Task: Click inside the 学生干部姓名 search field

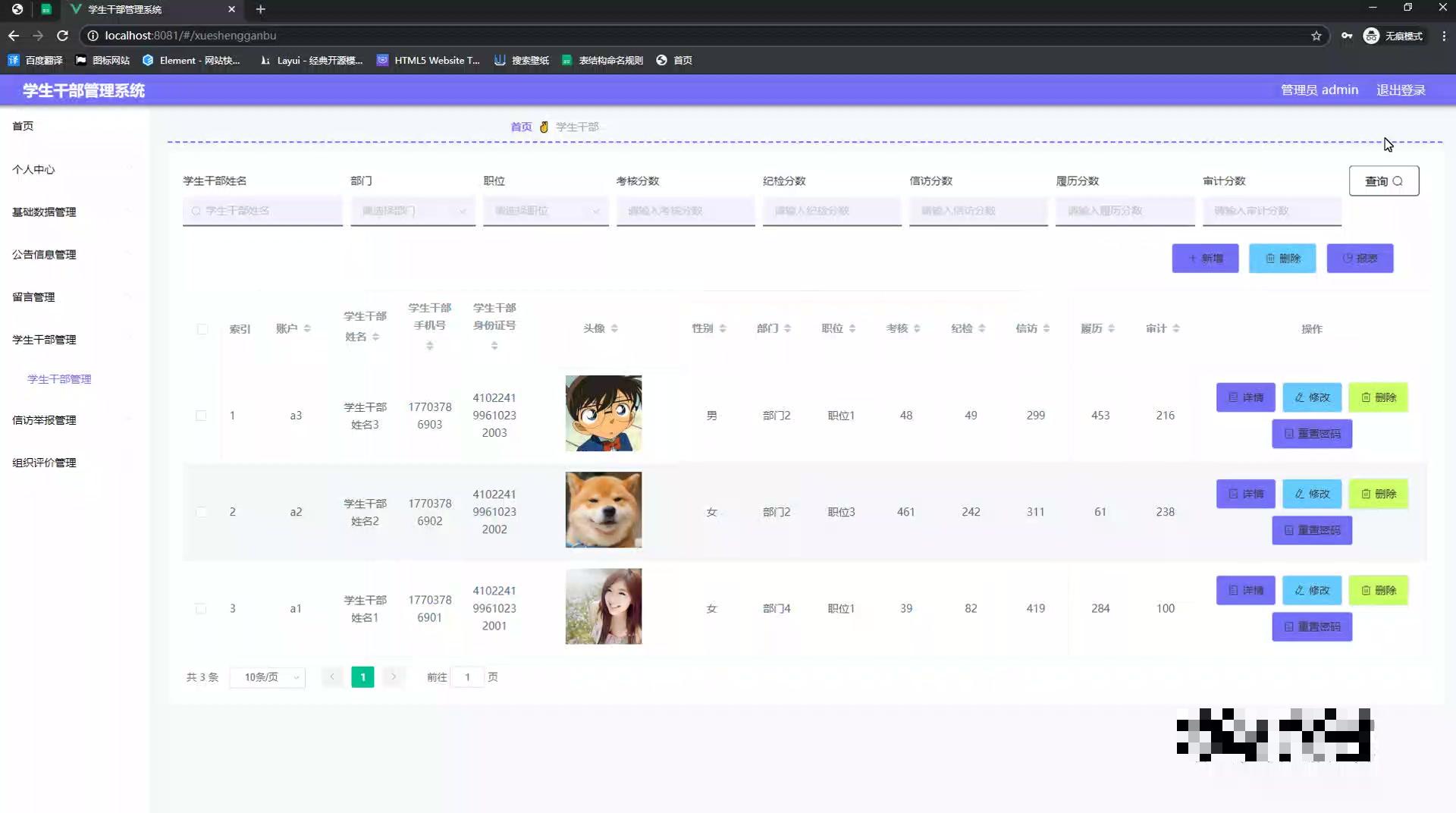Action: tap(262, 211)
